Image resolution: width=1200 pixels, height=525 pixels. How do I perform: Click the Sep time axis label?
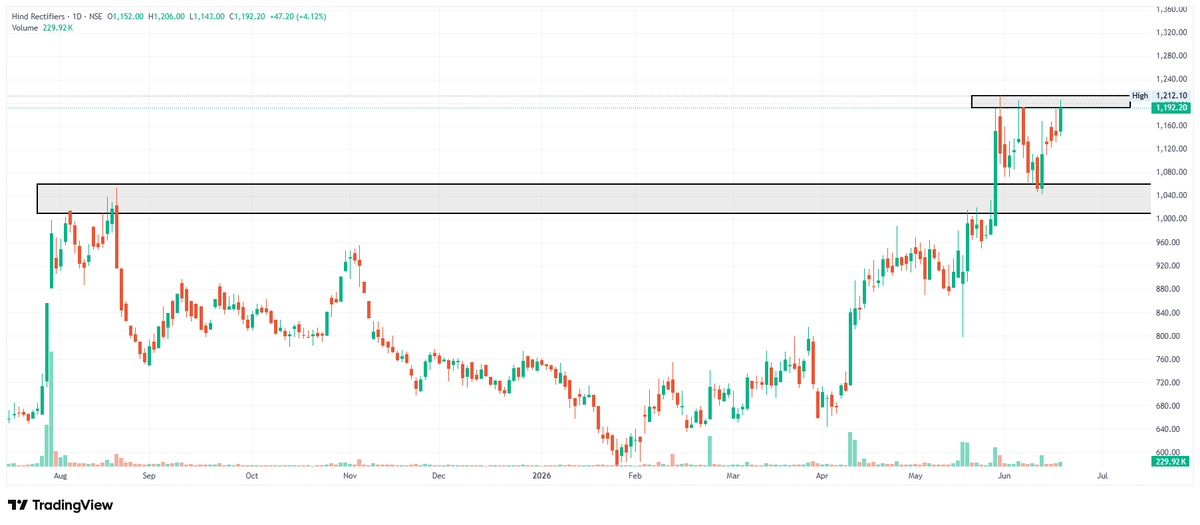(x=149, y=478)
